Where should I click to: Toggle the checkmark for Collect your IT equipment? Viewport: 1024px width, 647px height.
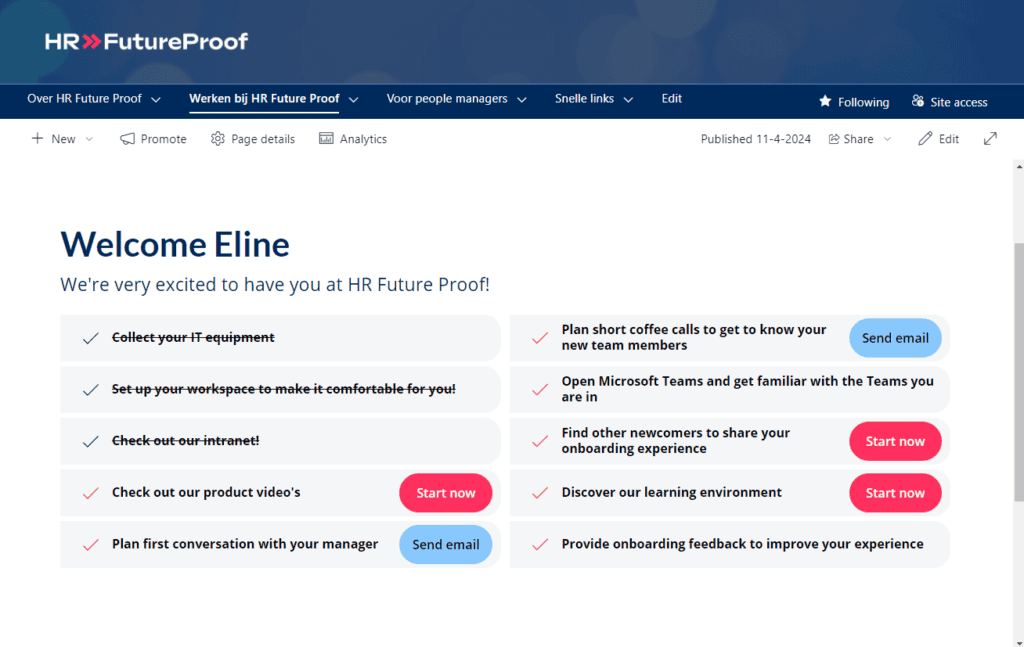(x=89, y=337)
